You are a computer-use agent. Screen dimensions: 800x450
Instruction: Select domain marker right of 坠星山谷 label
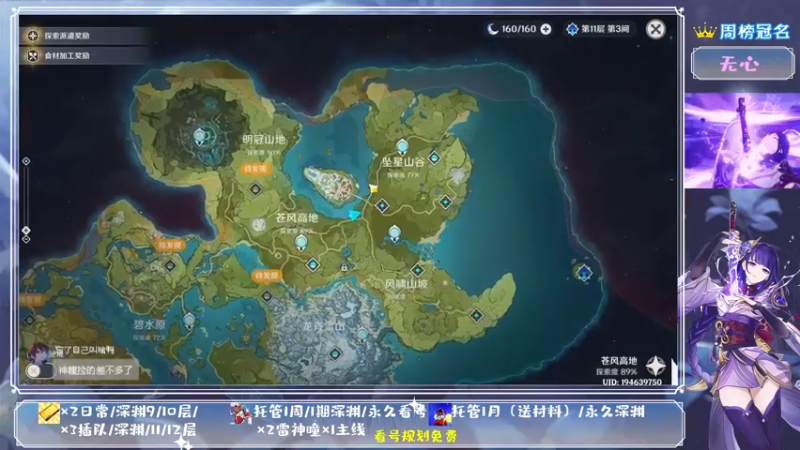[x=434, y=158]
